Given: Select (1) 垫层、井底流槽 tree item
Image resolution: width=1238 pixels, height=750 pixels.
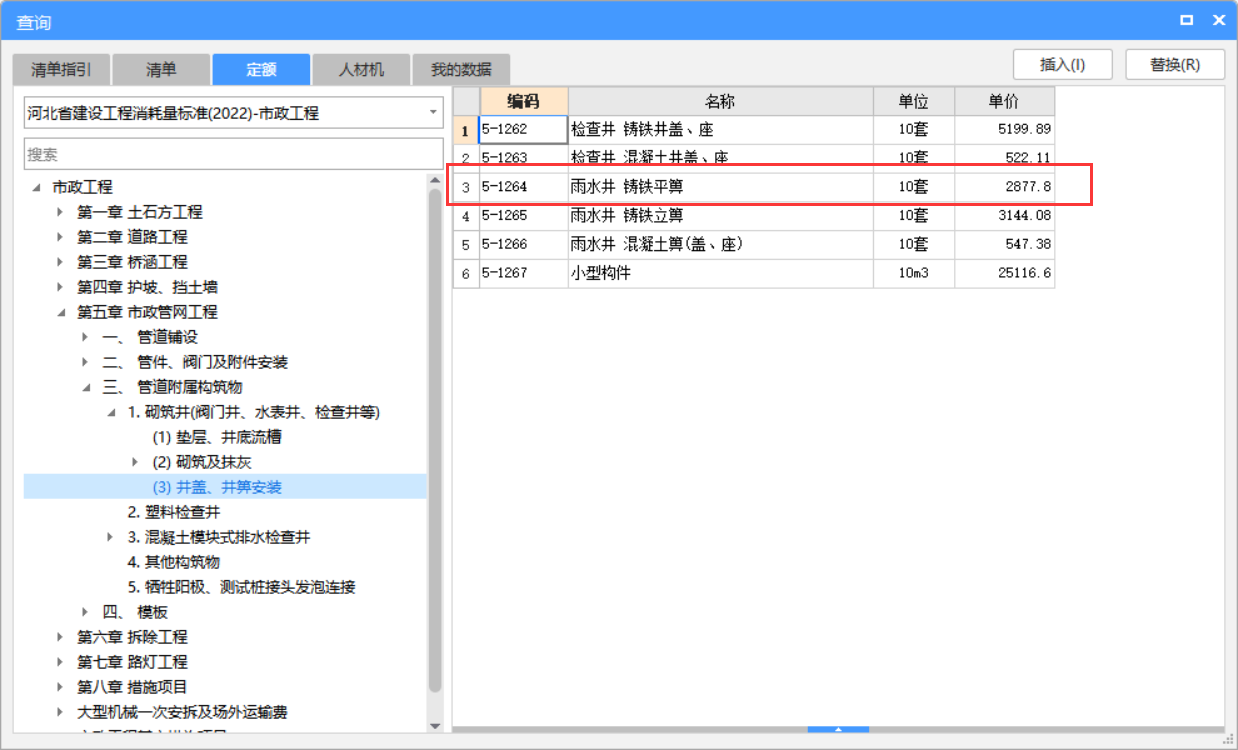Looking at the screenshot, I should (x=216, y=437).
